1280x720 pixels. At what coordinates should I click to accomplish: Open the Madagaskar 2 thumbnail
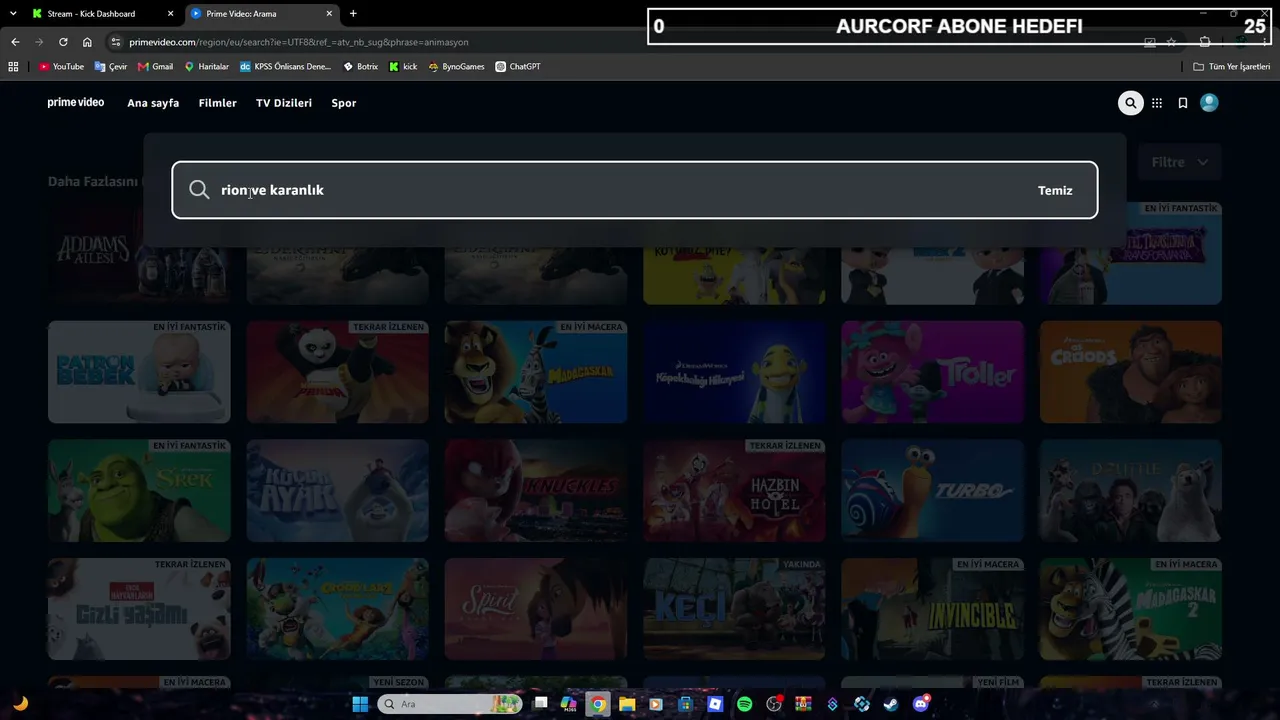(x=1131, y=610)
